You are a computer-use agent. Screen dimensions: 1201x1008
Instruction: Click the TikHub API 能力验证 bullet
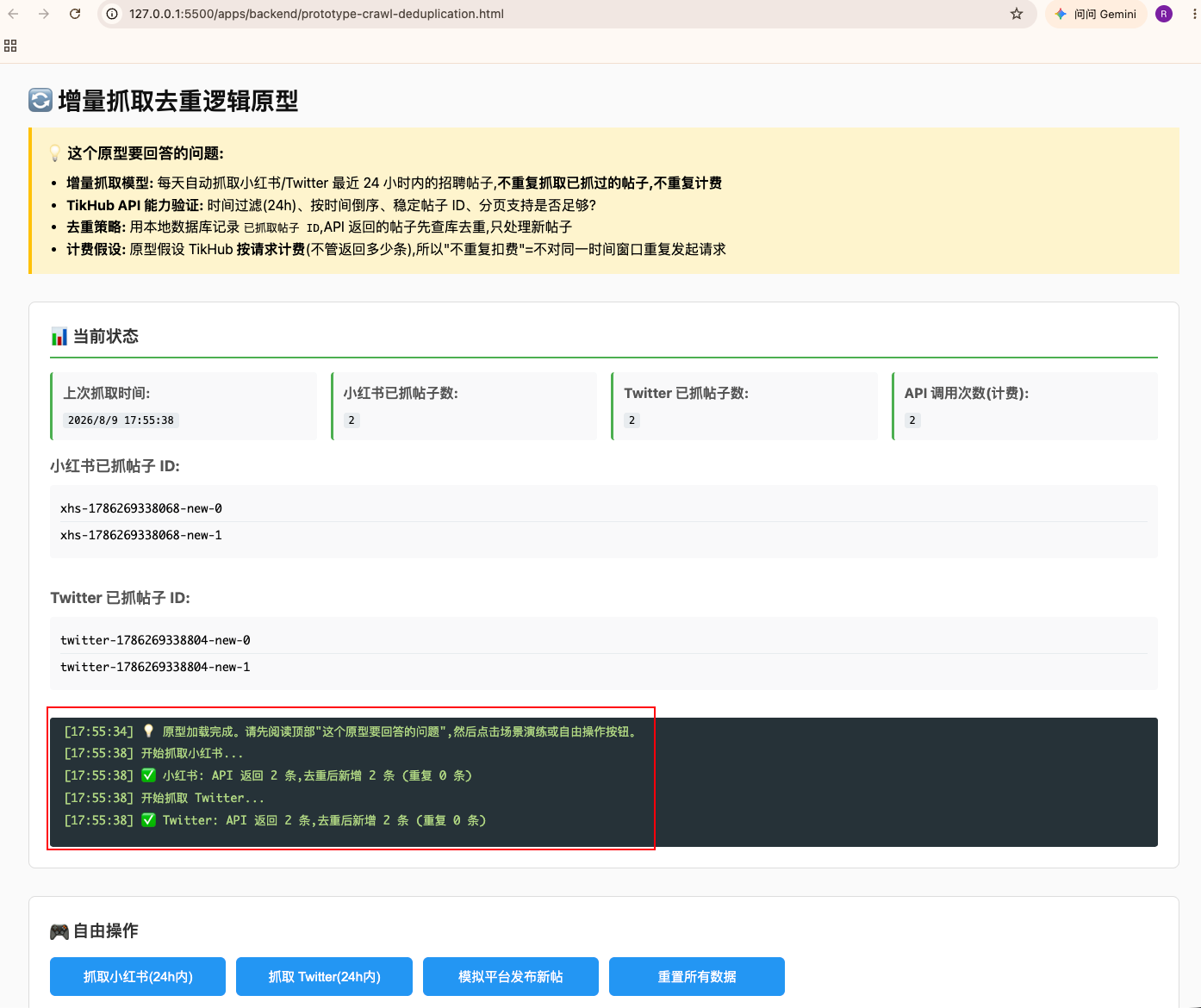(332, 205)
